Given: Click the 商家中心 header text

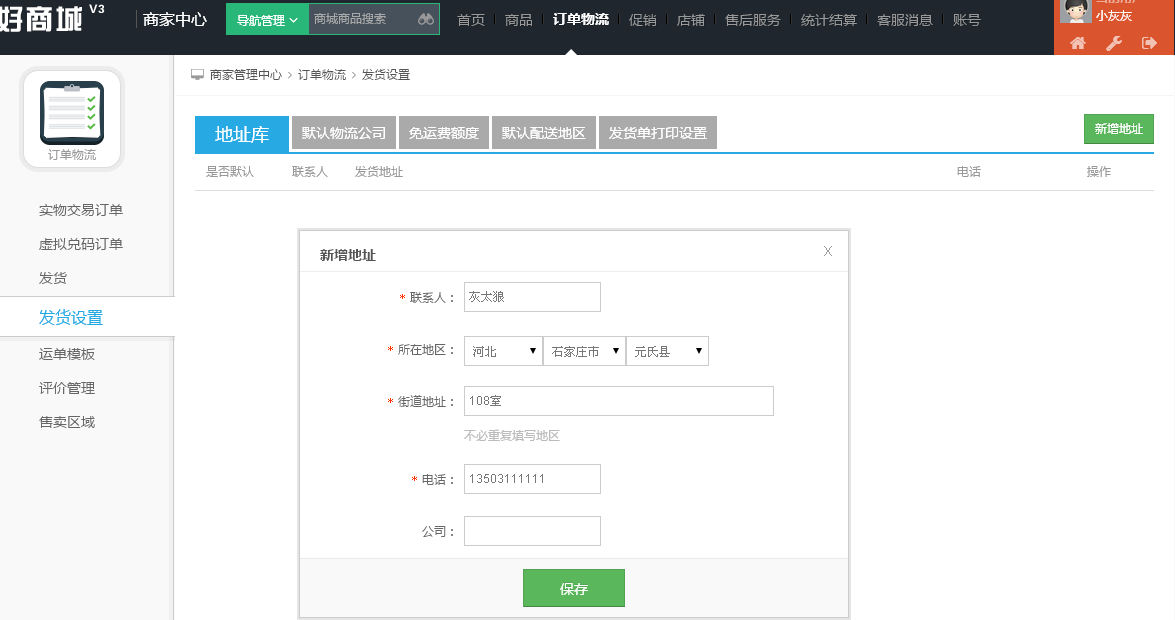Looking at the screenshot, I should [175, 19].
